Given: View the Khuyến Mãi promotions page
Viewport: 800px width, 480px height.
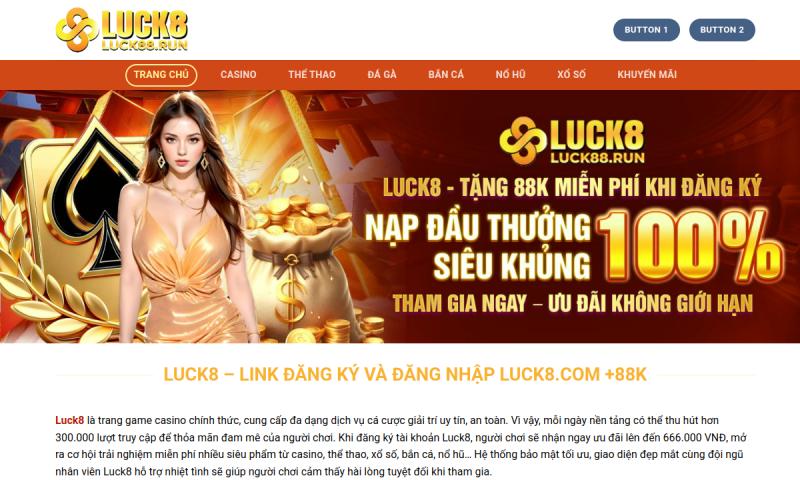Looking at the screenshot, I should point(647,74).
